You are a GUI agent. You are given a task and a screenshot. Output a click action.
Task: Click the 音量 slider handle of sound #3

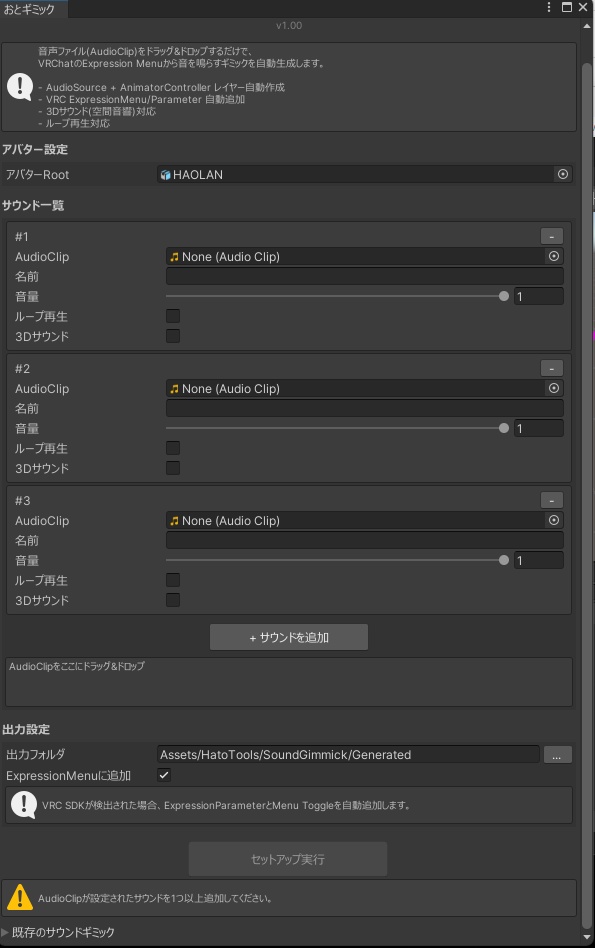pos(504,560)
